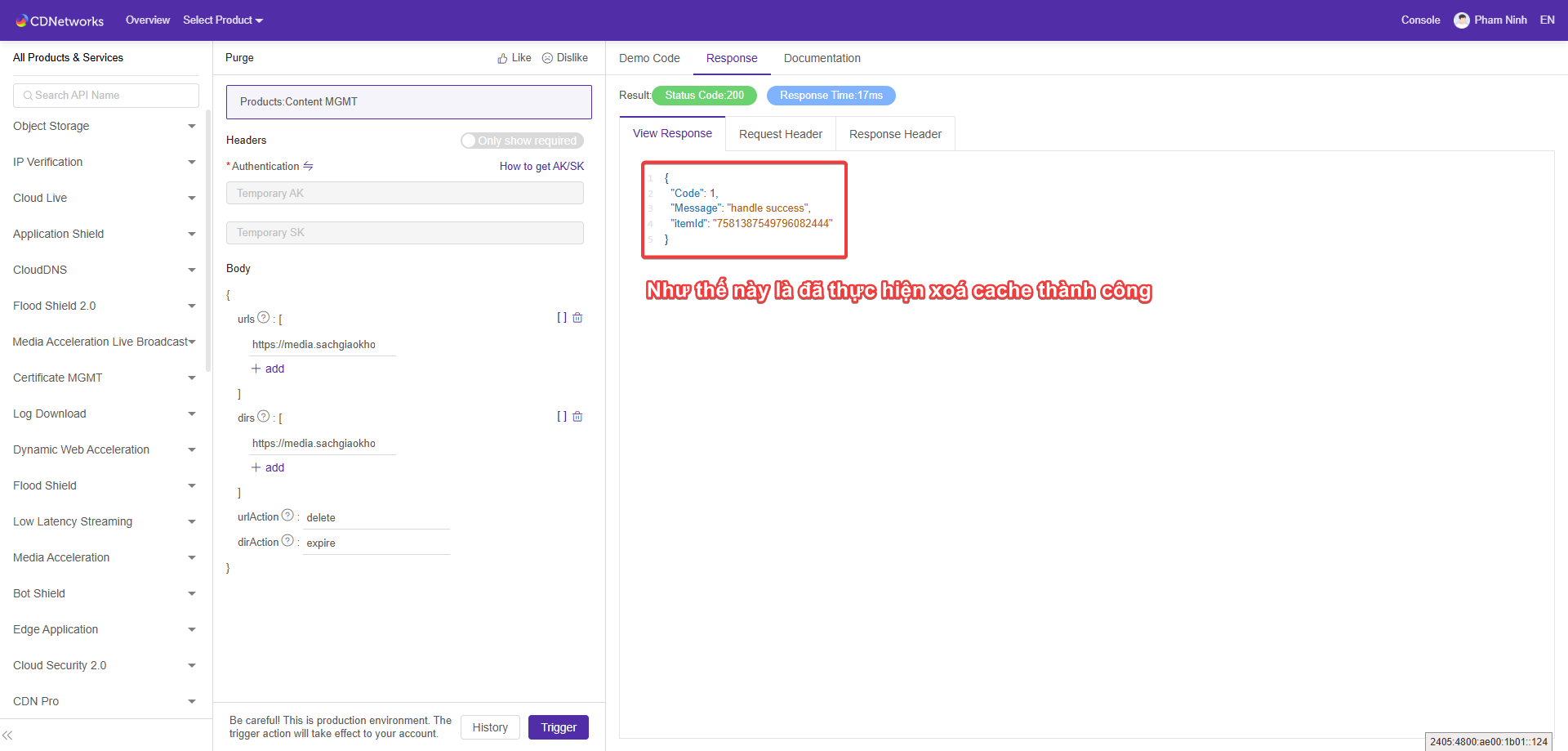Delete the urls array with trash icon
1568x751 pixels.
tap(577, 318)
